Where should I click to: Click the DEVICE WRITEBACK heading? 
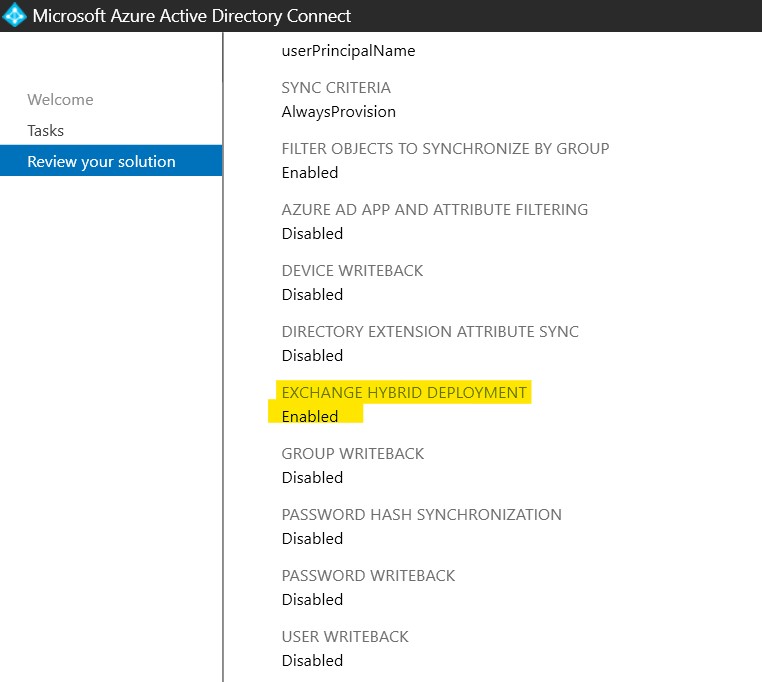[x=352, y=271]
